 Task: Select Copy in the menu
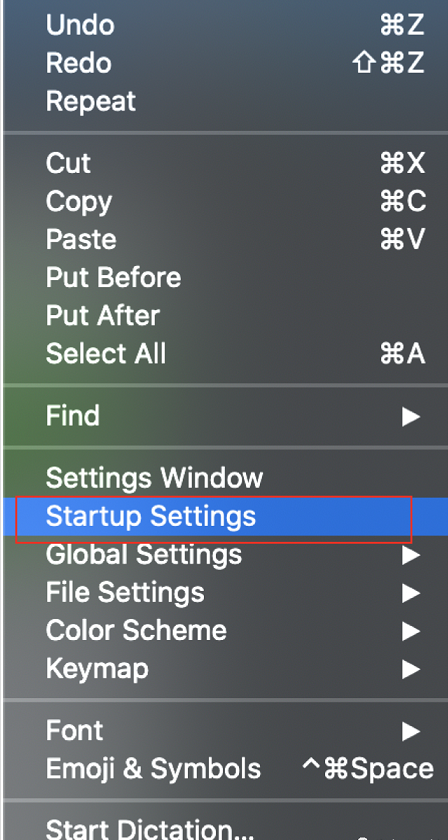[x=225, y=201]
